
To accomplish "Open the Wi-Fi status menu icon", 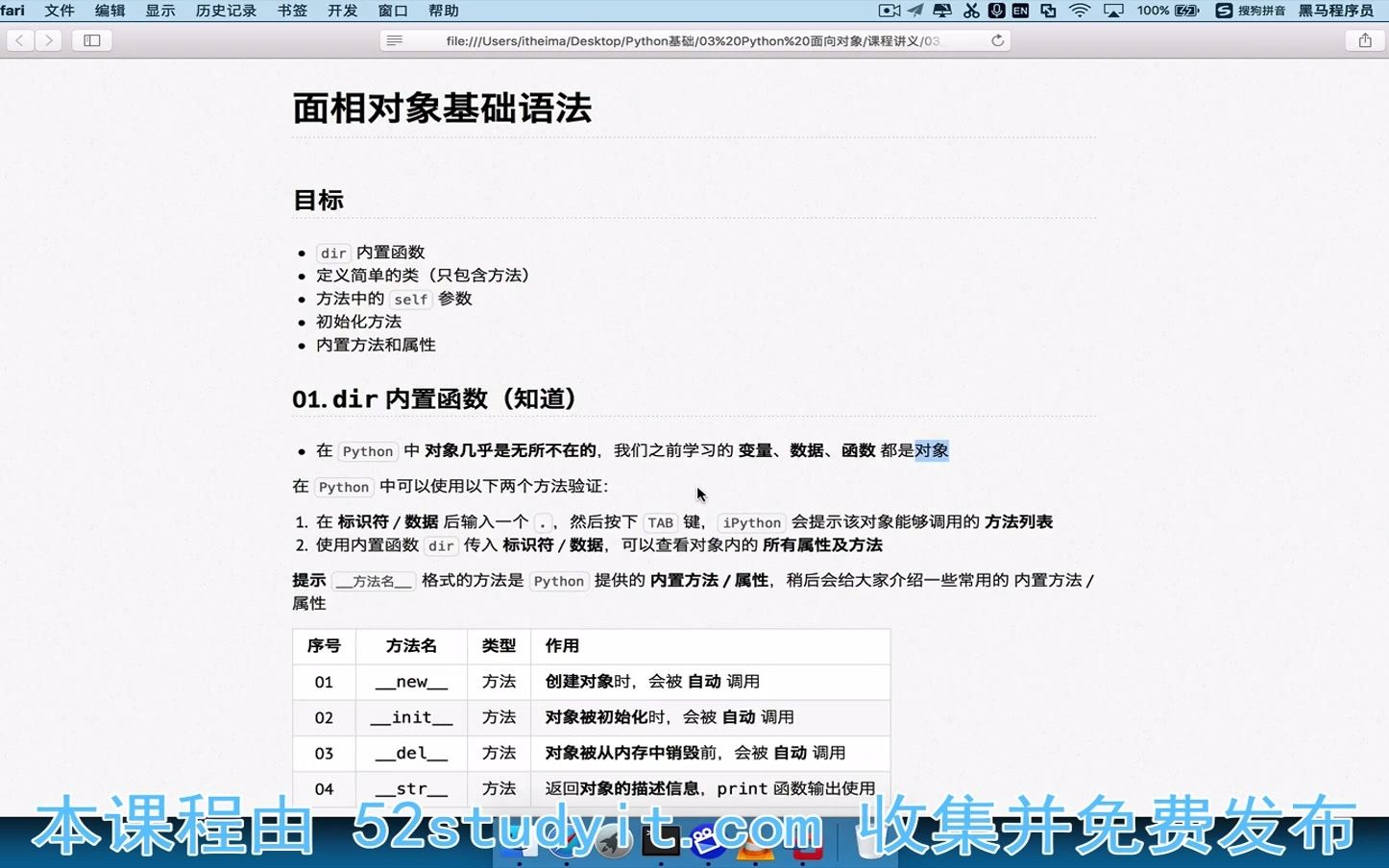I will (1079, 12).
